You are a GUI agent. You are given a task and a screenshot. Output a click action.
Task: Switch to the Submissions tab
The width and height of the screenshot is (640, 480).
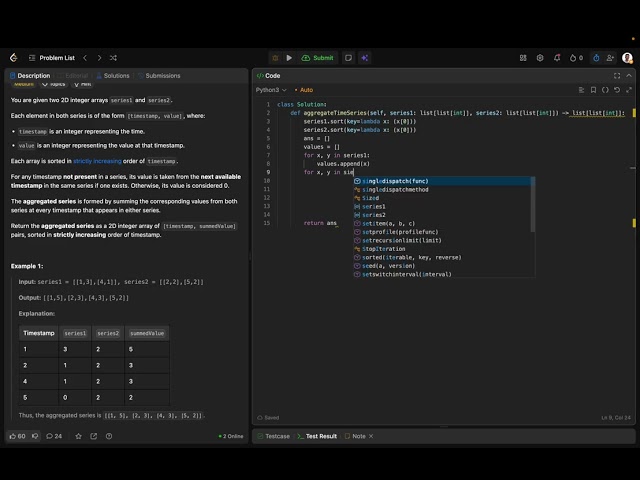[x=159, y=76]
